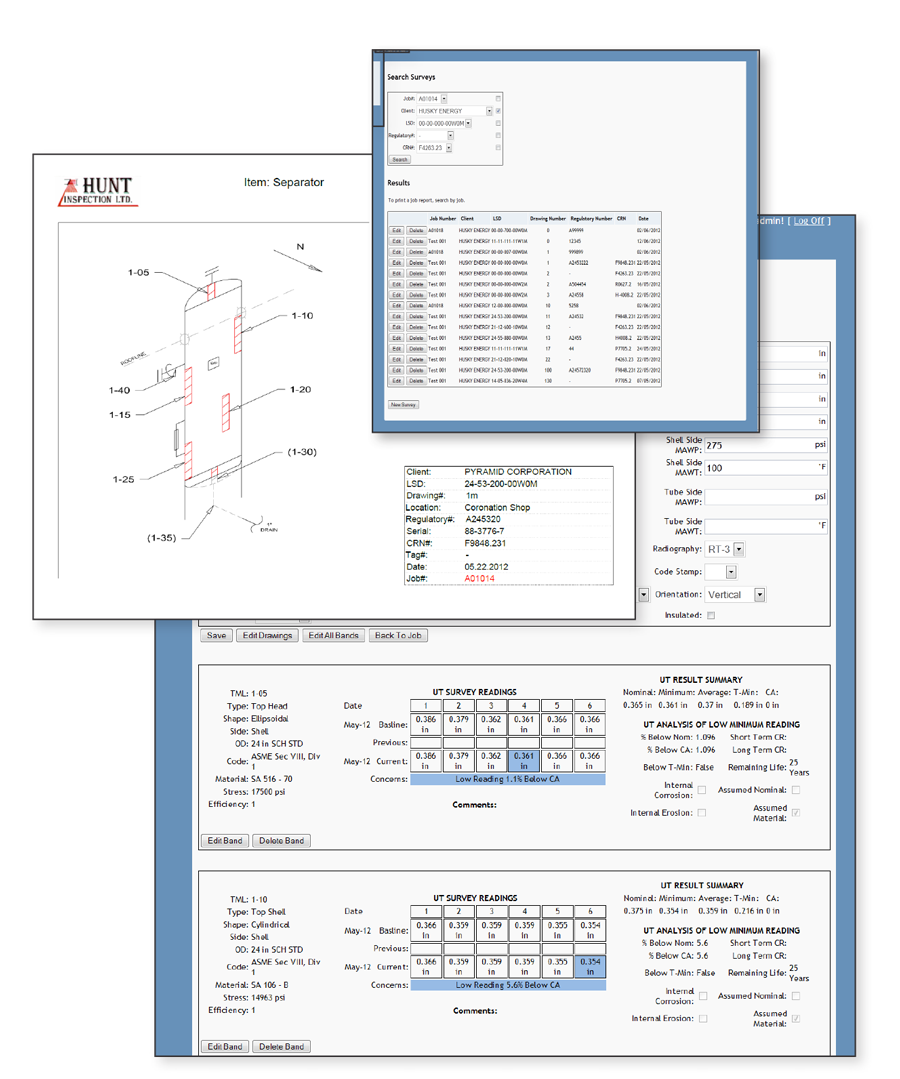Uncheck the Client filter checkbox in Search Surveys
Image resolution: width=900 pixels, height=1079 pixels.
coord(498,111)
